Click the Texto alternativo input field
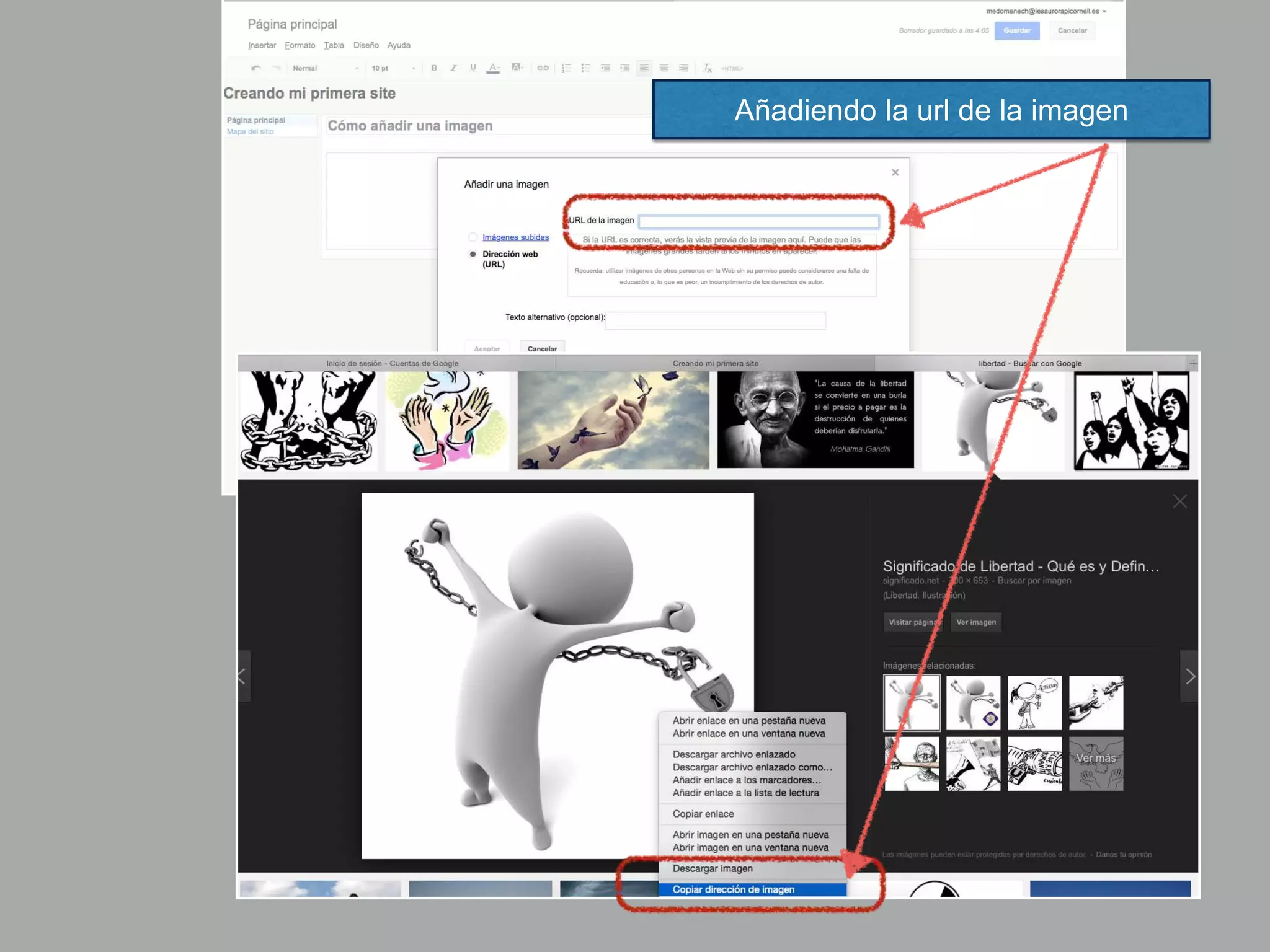This screenshot has width=1270, height=952. point(716,320)
